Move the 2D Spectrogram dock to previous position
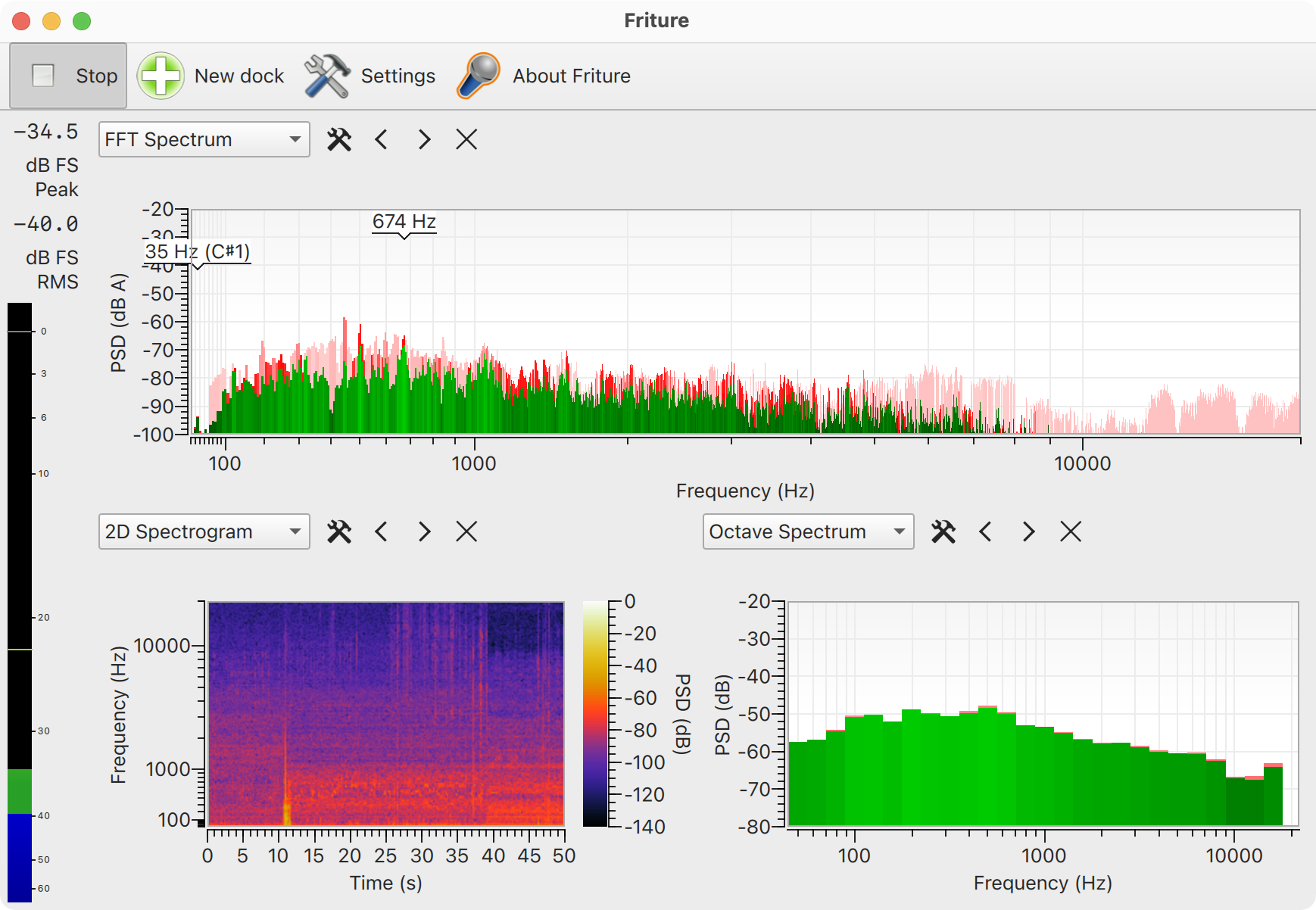Viewport: 1316px width, 910px height. pyautogui.click(x=382, y=531)
